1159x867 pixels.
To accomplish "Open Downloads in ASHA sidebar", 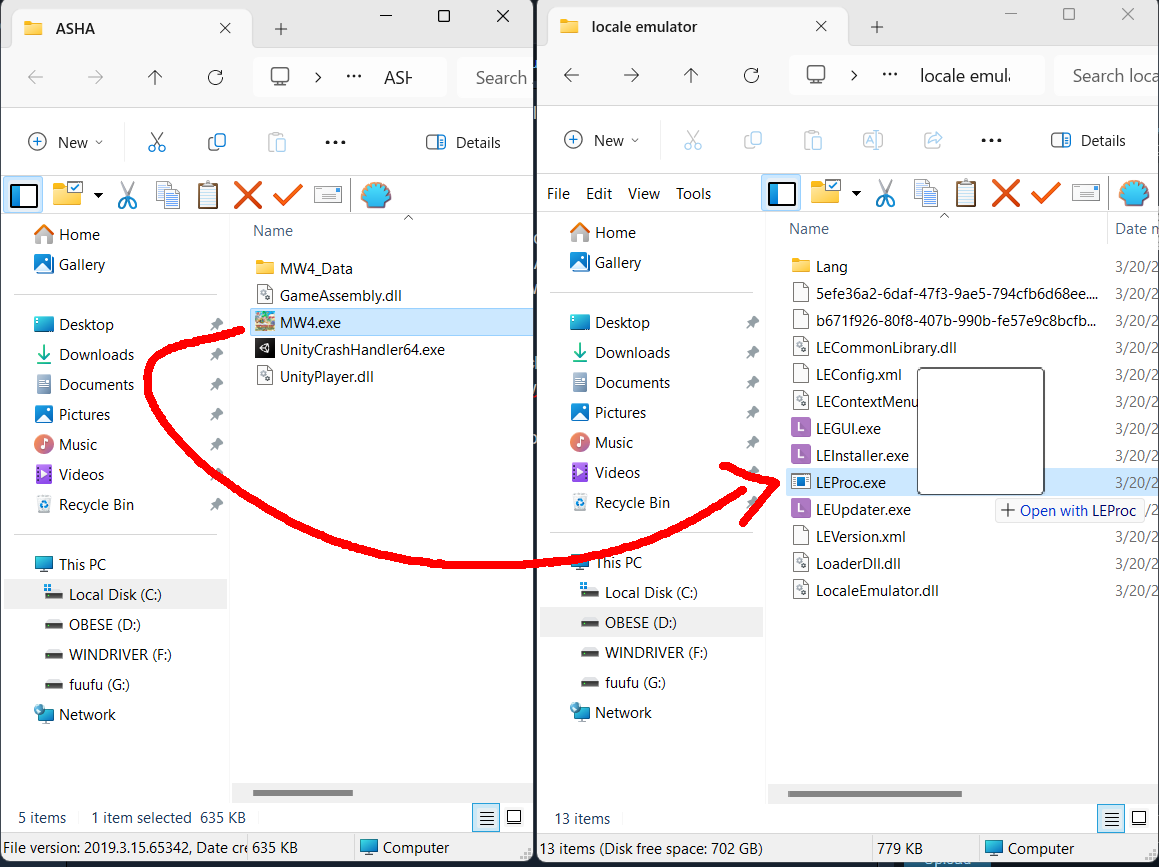I will pyautogui.click(x=97, y=355).
